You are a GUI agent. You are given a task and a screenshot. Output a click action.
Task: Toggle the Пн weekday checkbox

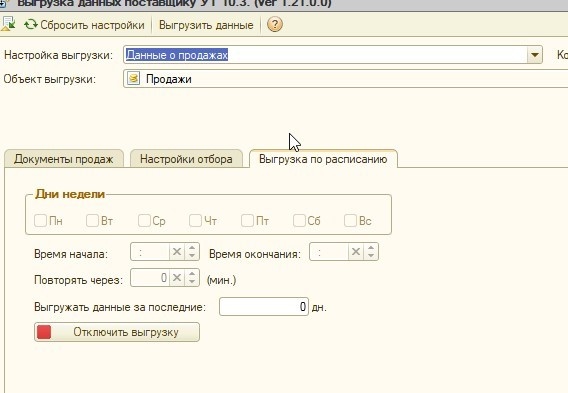coord(40,220)
